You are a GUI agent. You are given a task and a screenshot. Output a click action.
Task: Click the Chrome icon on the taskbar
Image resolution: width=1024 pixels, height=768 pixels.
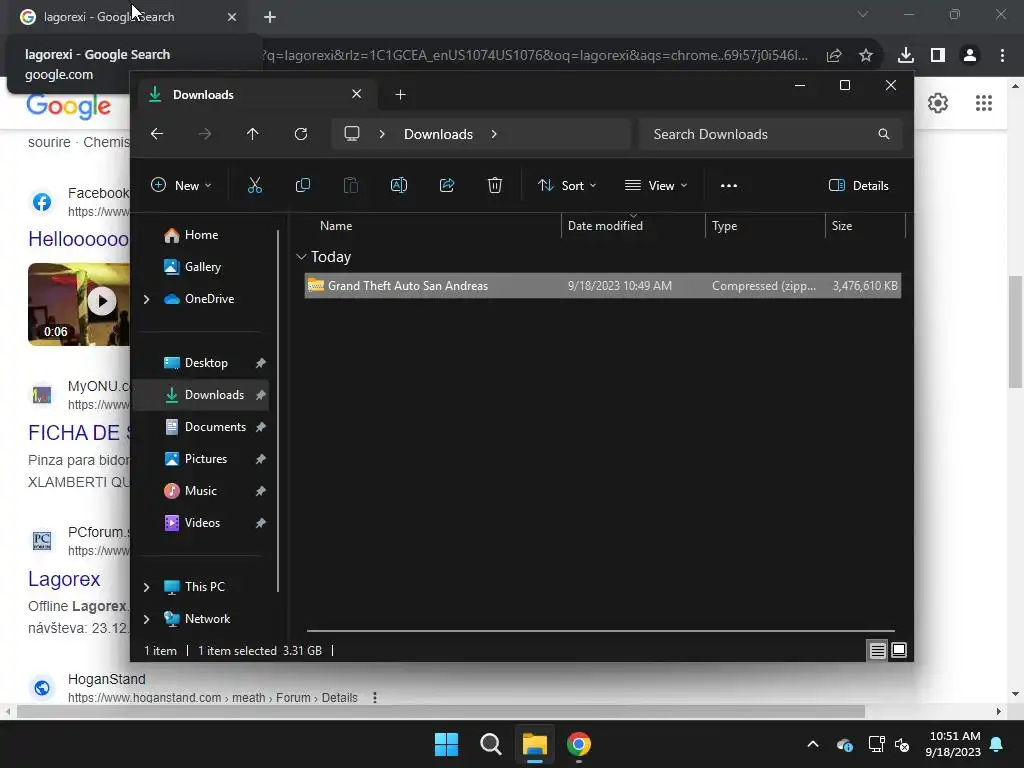[x=579, y=744]
